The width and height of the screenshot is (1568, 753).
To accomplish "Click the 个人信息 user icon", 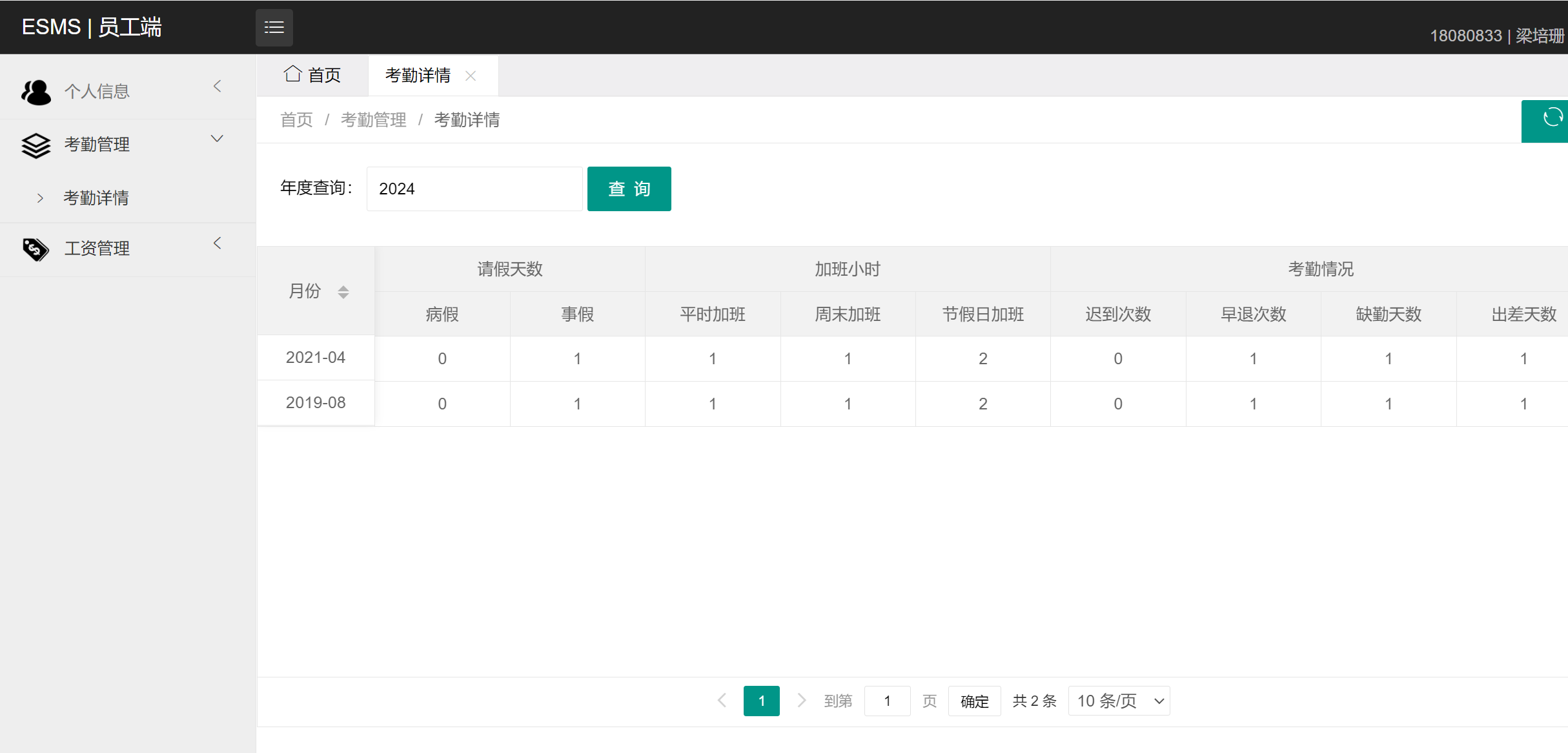I will [36, 92].
